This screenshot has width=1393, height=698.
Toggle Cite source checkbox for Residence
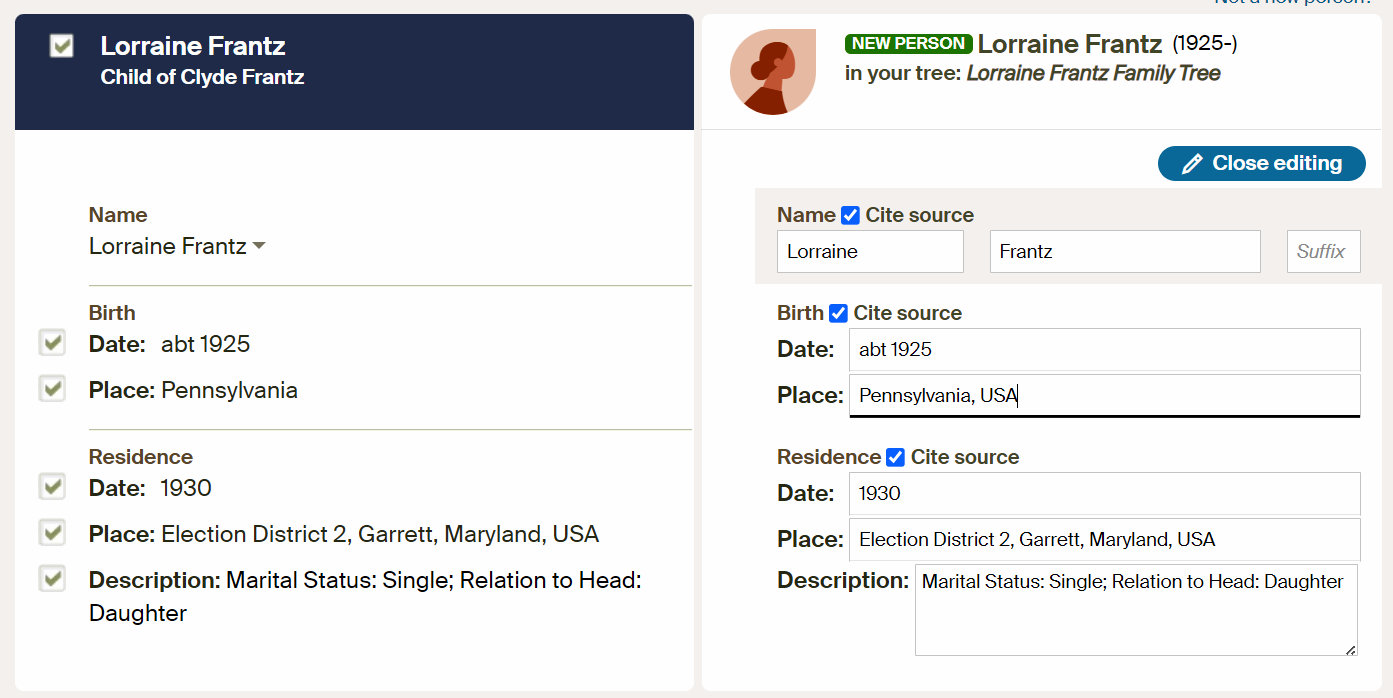click(896, 457)
